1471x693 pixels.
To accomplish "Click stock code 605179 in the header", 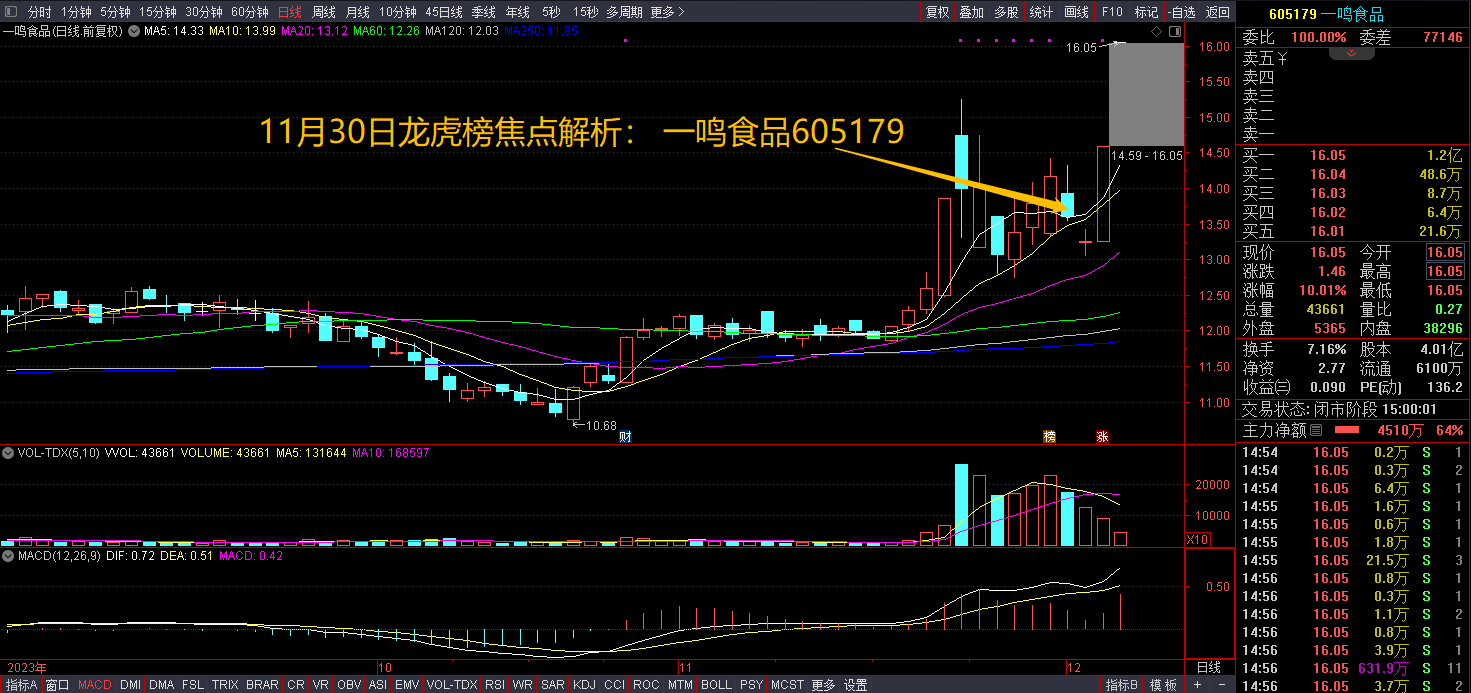I will tap(1292, 14).
